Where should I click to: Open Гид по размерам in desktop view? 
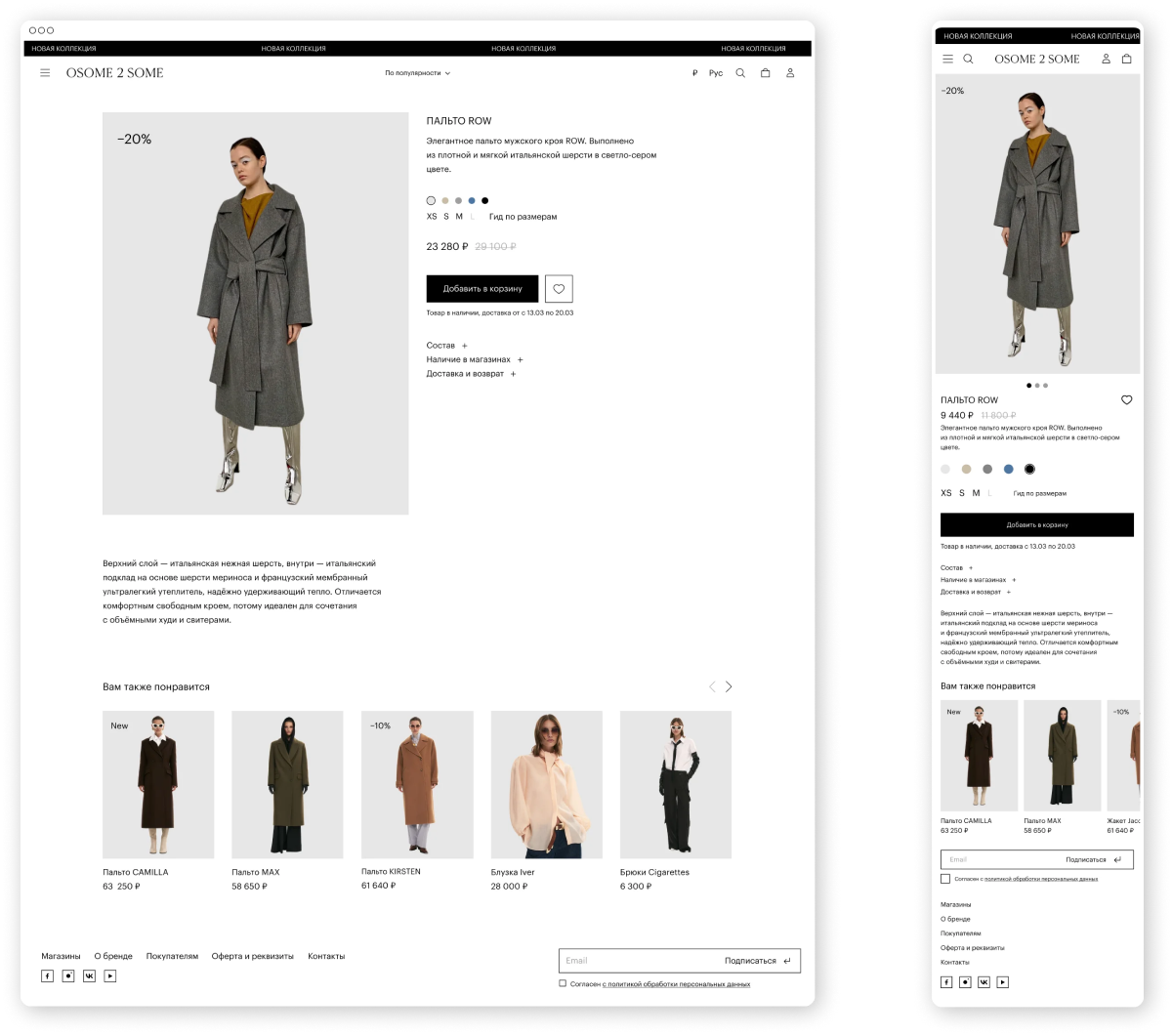point(523,217)
